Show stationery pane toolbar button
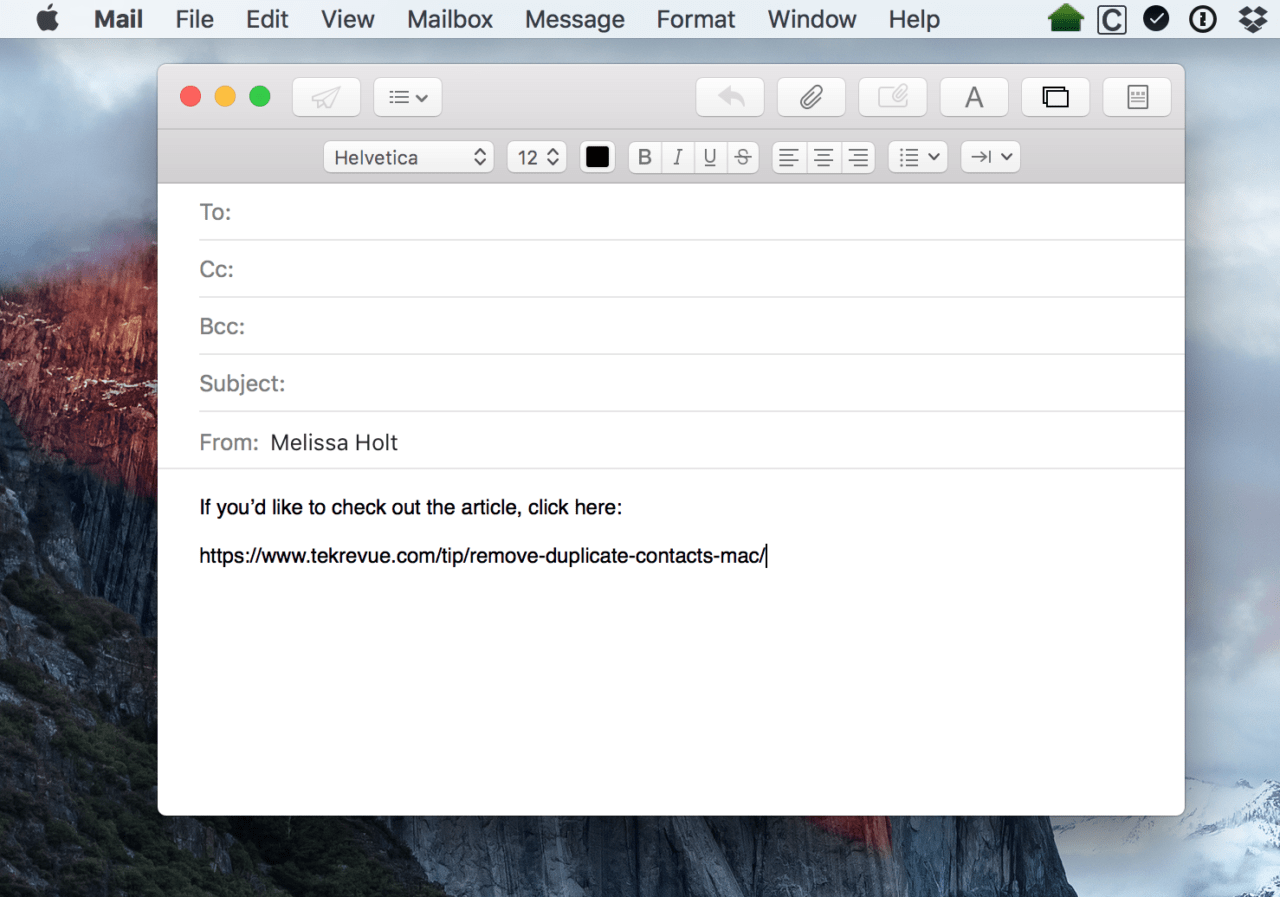The width and height of the screenshot is (1280, 897). (1137, 97)
